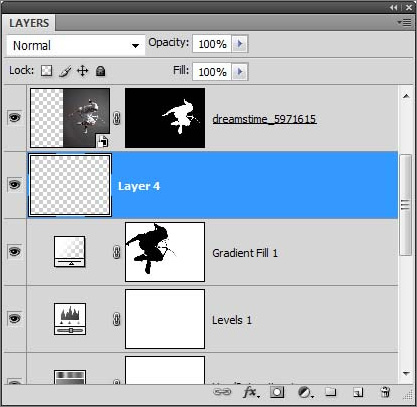Screen dimensions: 417x407
Task: Add a layer mask
Action: pos(277,392)
